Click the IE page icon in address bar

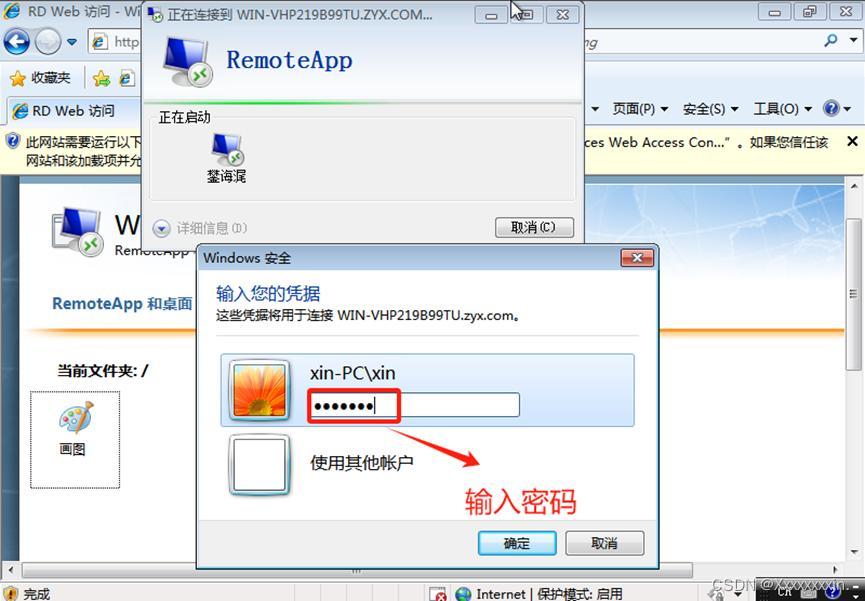point(100,42)
